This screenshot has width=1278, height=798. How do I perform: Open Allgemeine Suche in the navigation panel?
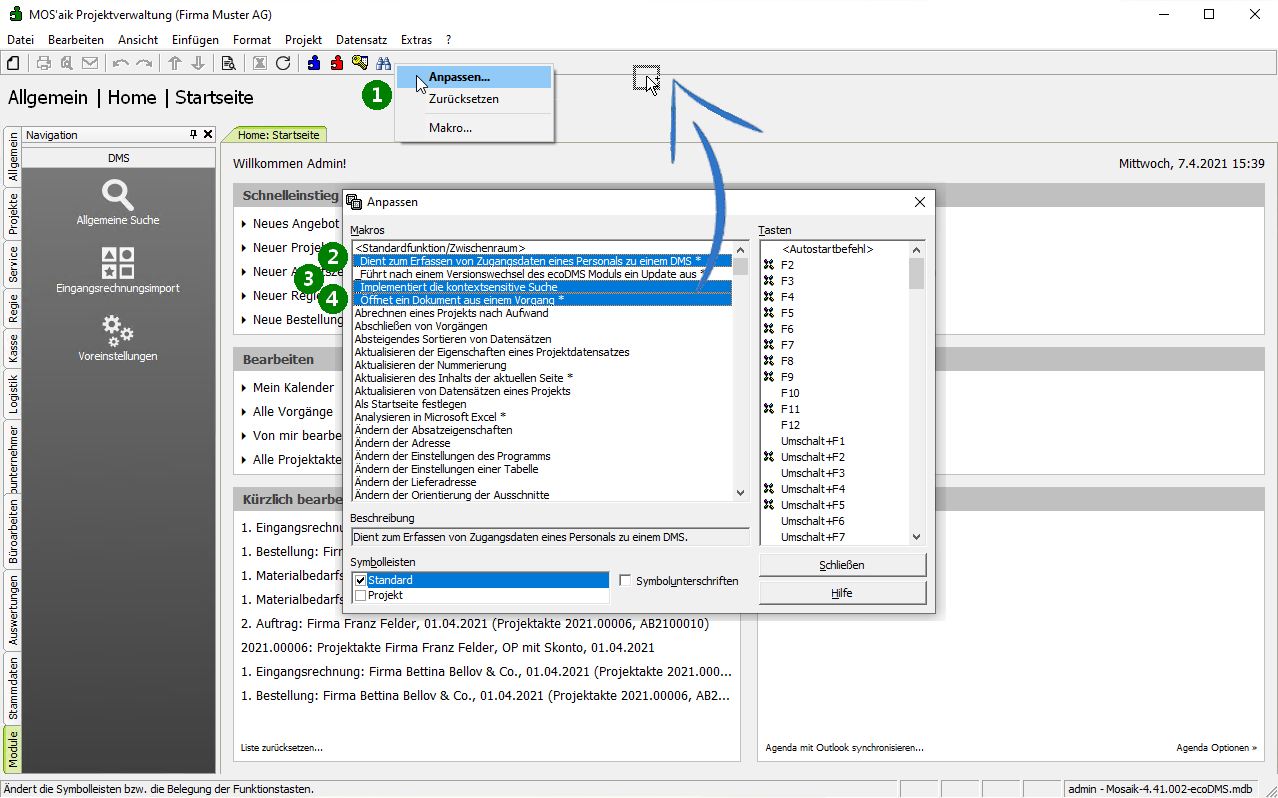(x=118, y=201)
